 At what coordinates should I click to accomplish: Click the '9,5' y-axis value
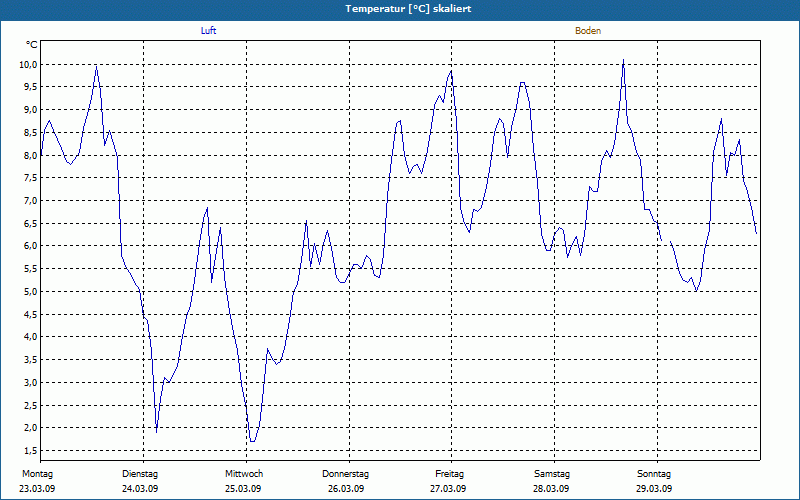[x=31, y=87]
